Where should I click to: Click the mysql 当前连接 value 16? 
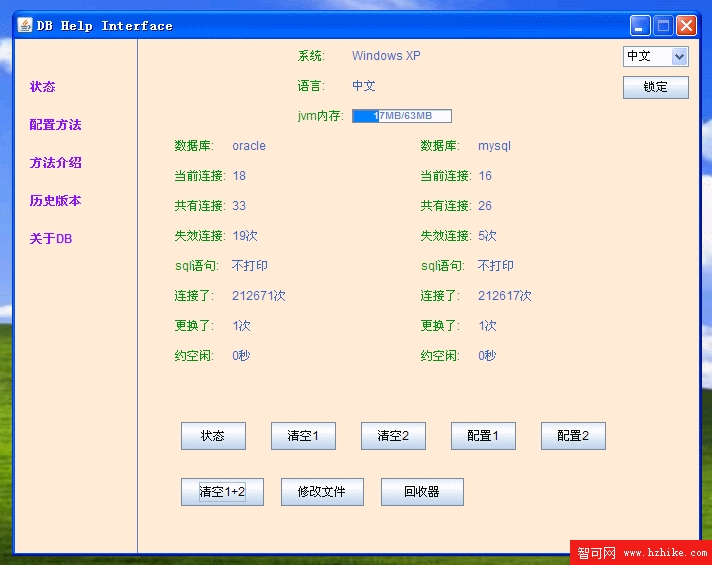pyautogui.click(x=485, y=176)
